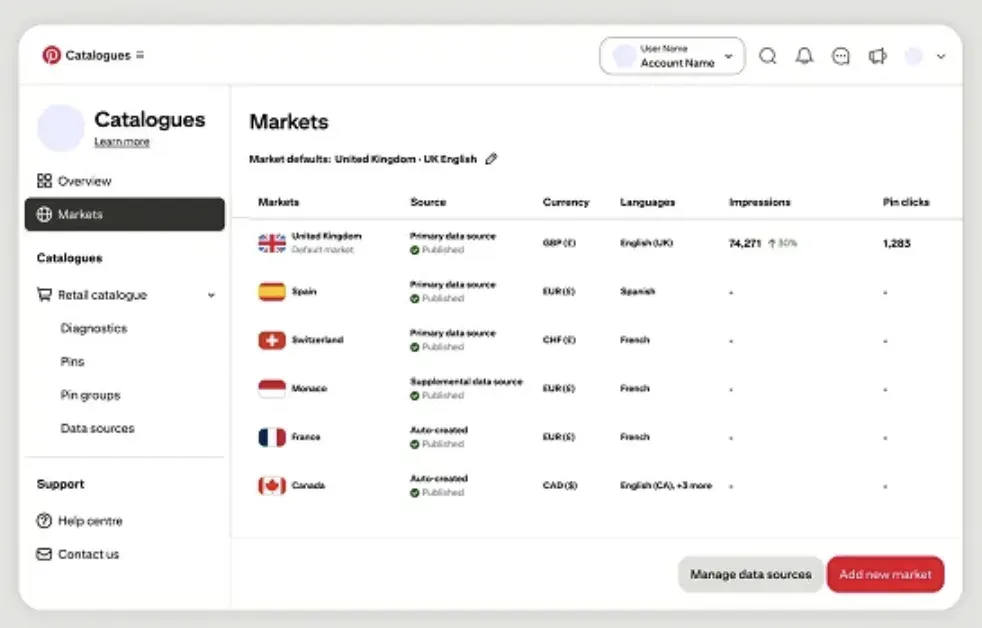
Task: Click the France flag icon
Action: click(272, 437)
